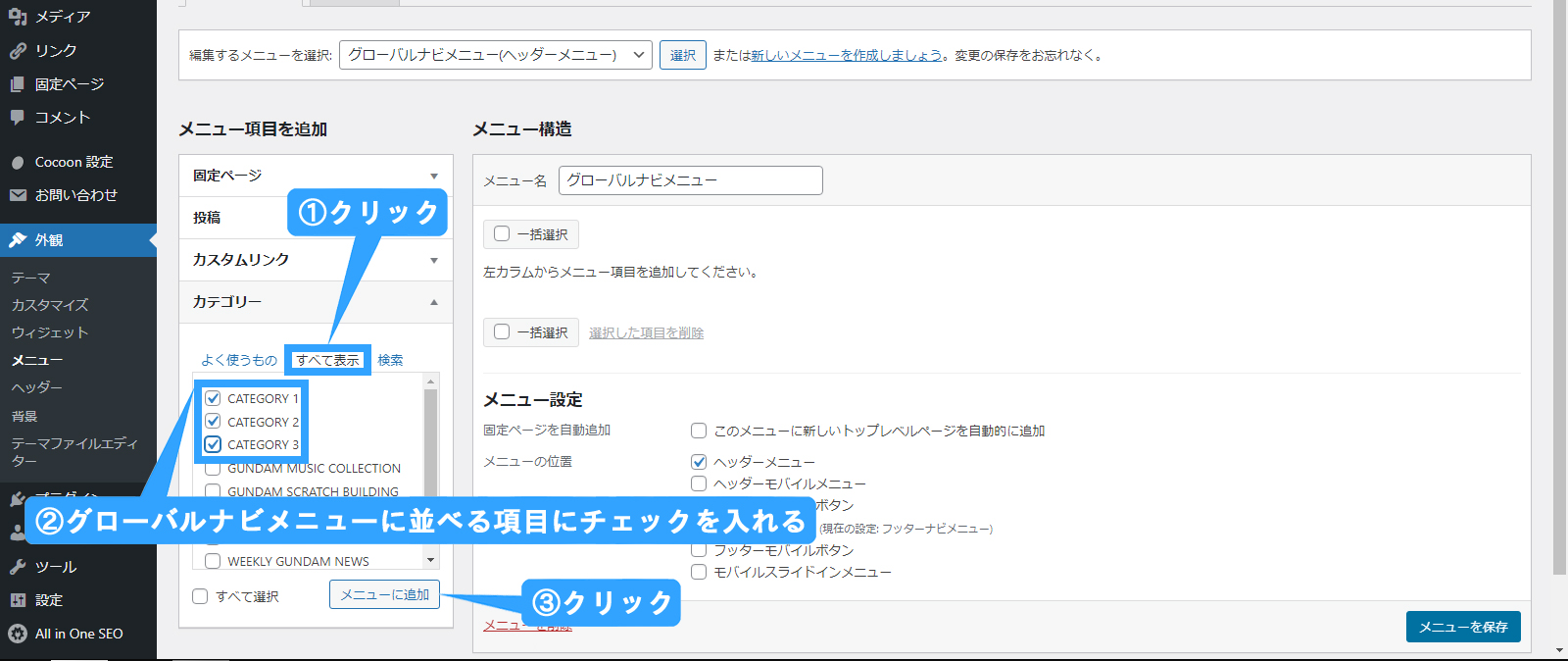Click category list scroll up arrow
This screenshot has height=661, width=1568.
coord(430,381)
